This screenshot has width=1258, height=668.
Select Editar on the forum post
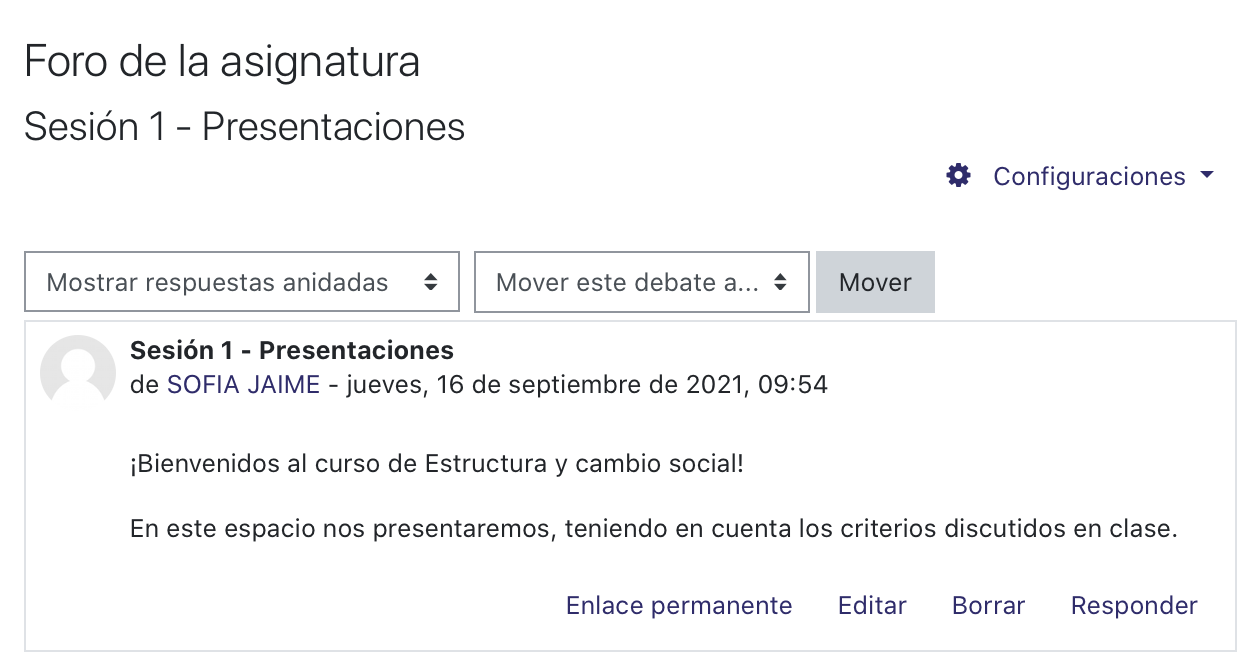(872, 605)
